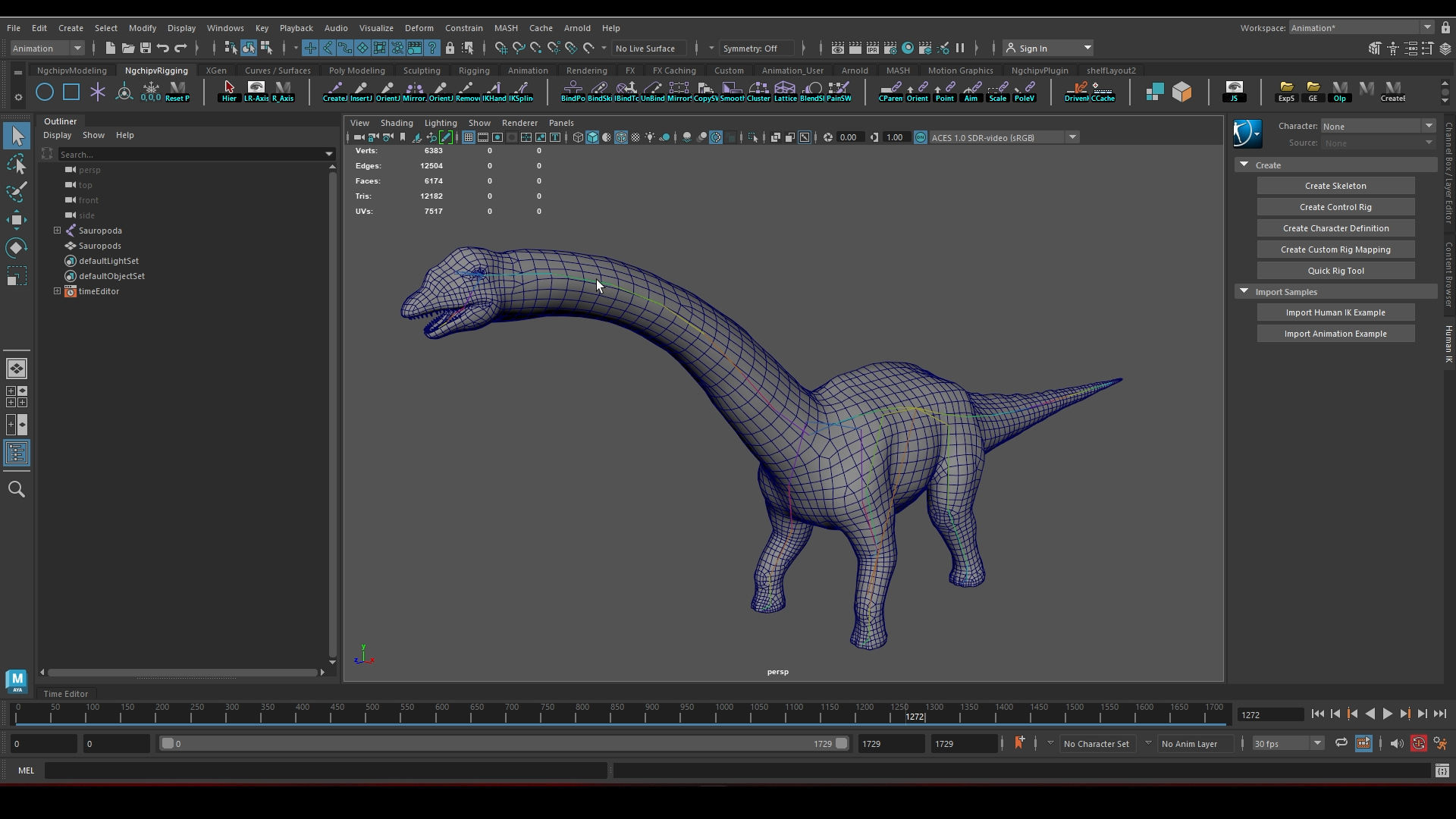Click the CCache shelf icon
This screenshot has width=1456, height=819.
(1103, 92)
